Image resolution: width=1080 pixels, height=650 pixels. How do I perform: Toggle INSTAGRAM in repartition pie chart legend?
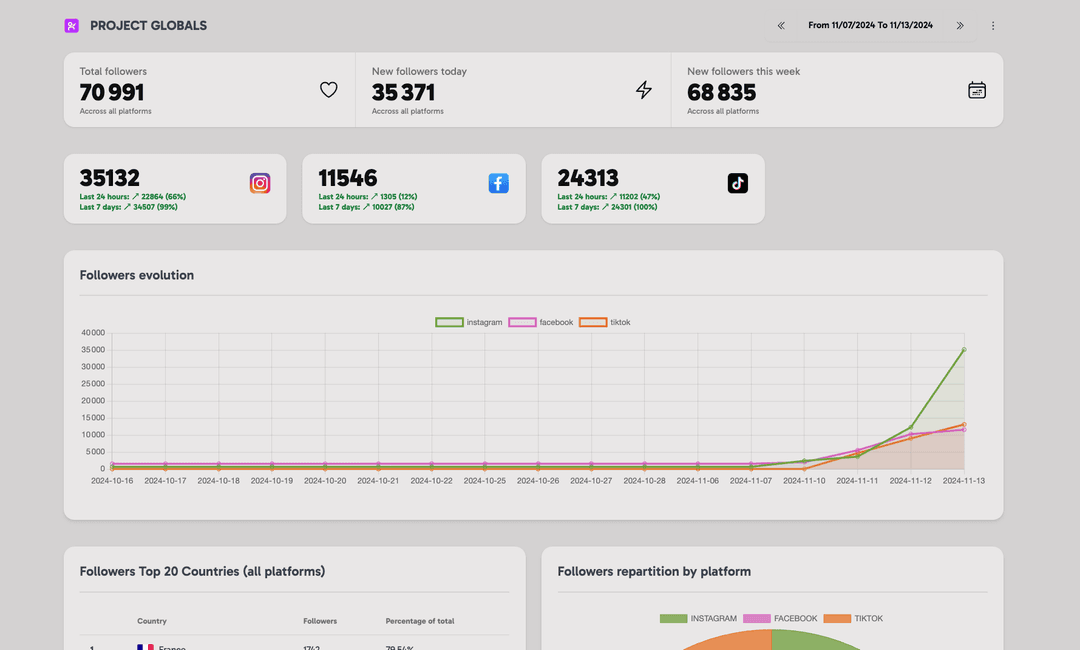point(698,618)
